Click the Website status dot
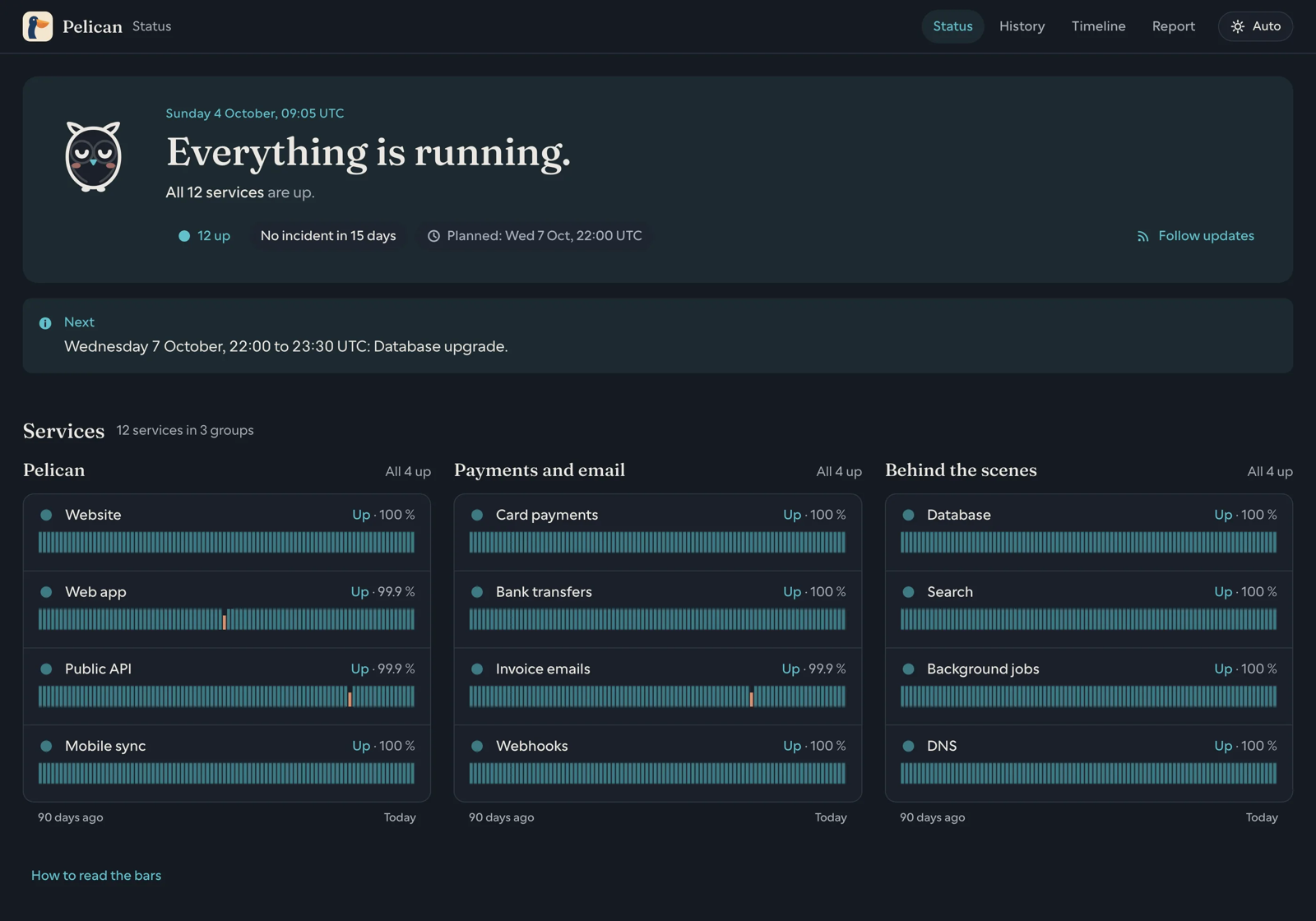 click(x=46, y=515)
